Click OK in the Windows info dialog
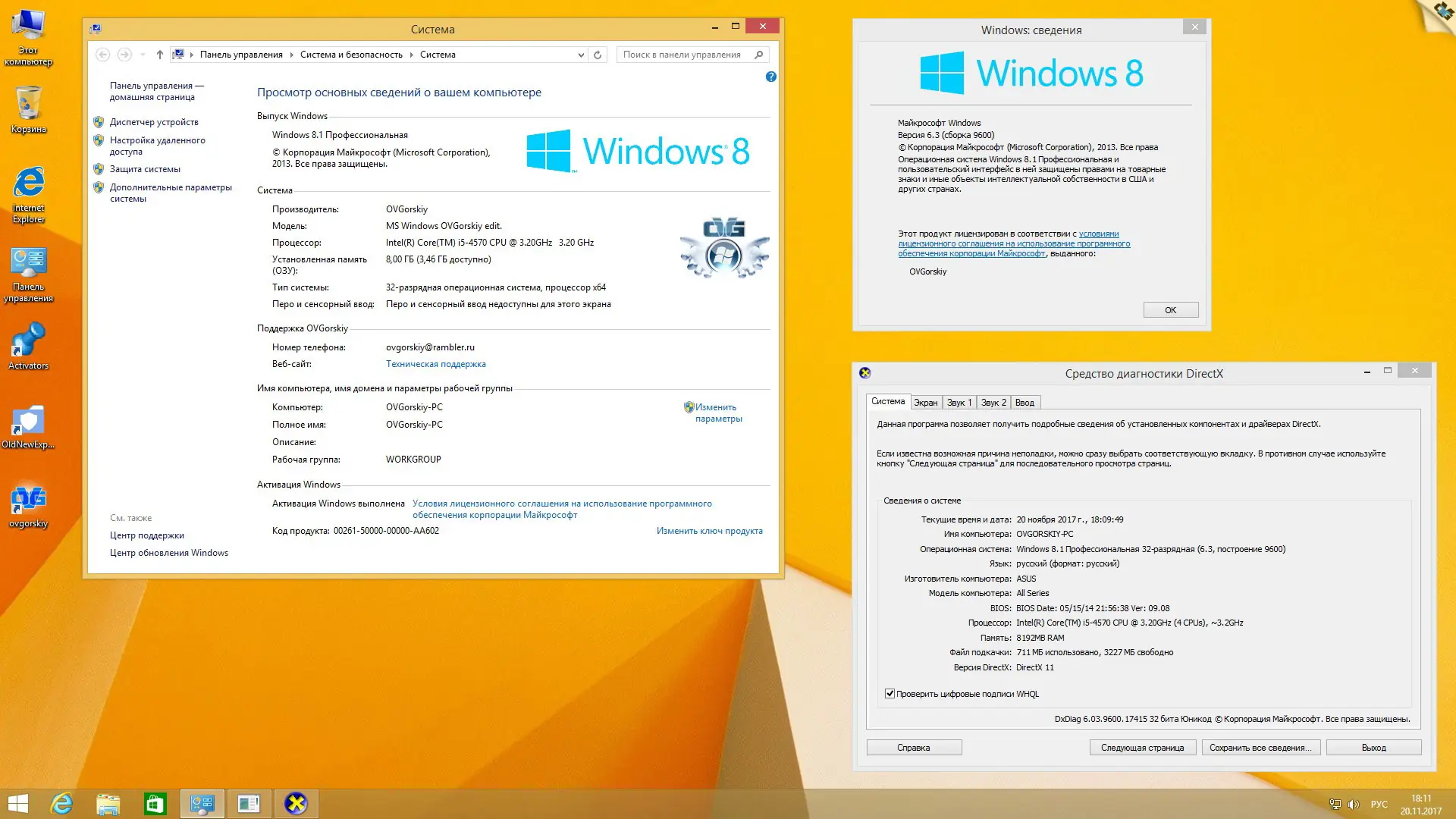 (x=1170, y=310)
